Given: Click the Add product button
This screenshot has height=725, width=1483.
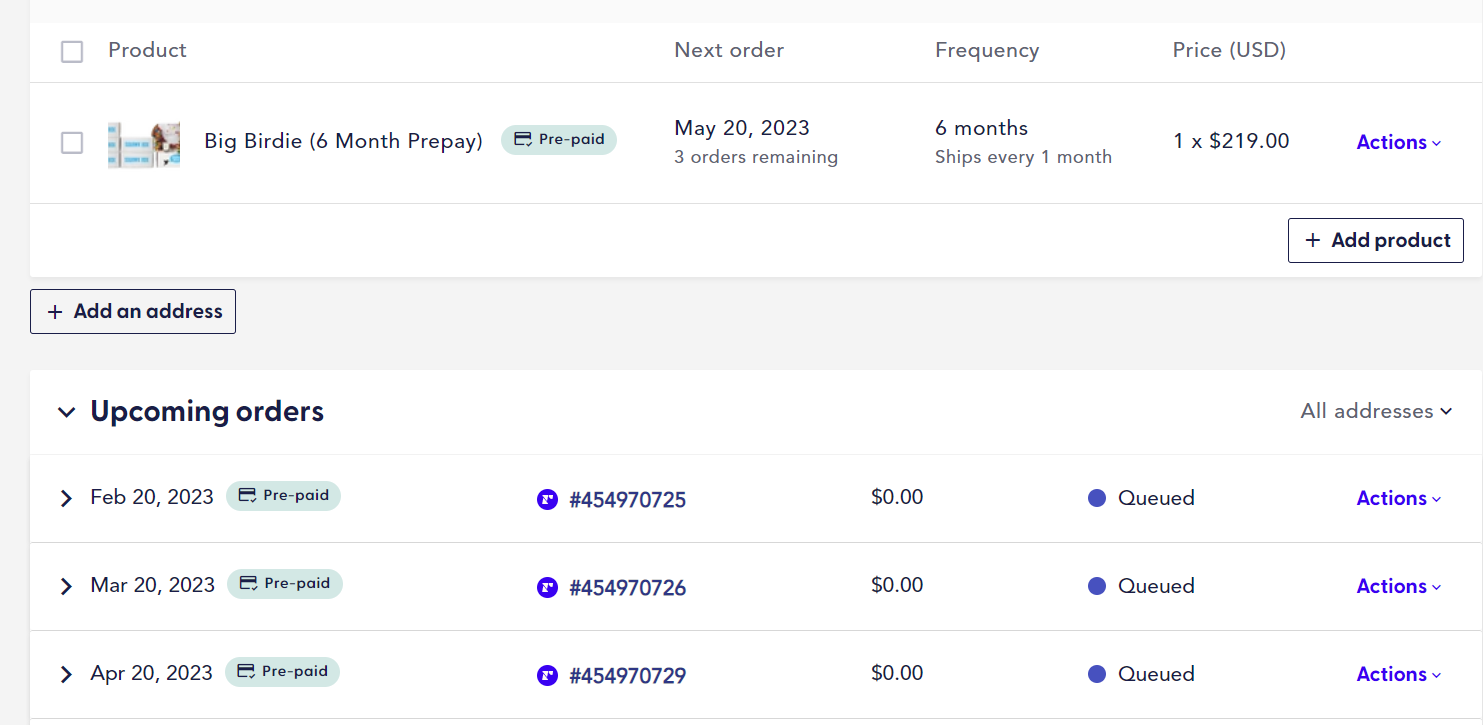Looking at the screenshot, I should pyautogui.click(x=1375, y=241).
